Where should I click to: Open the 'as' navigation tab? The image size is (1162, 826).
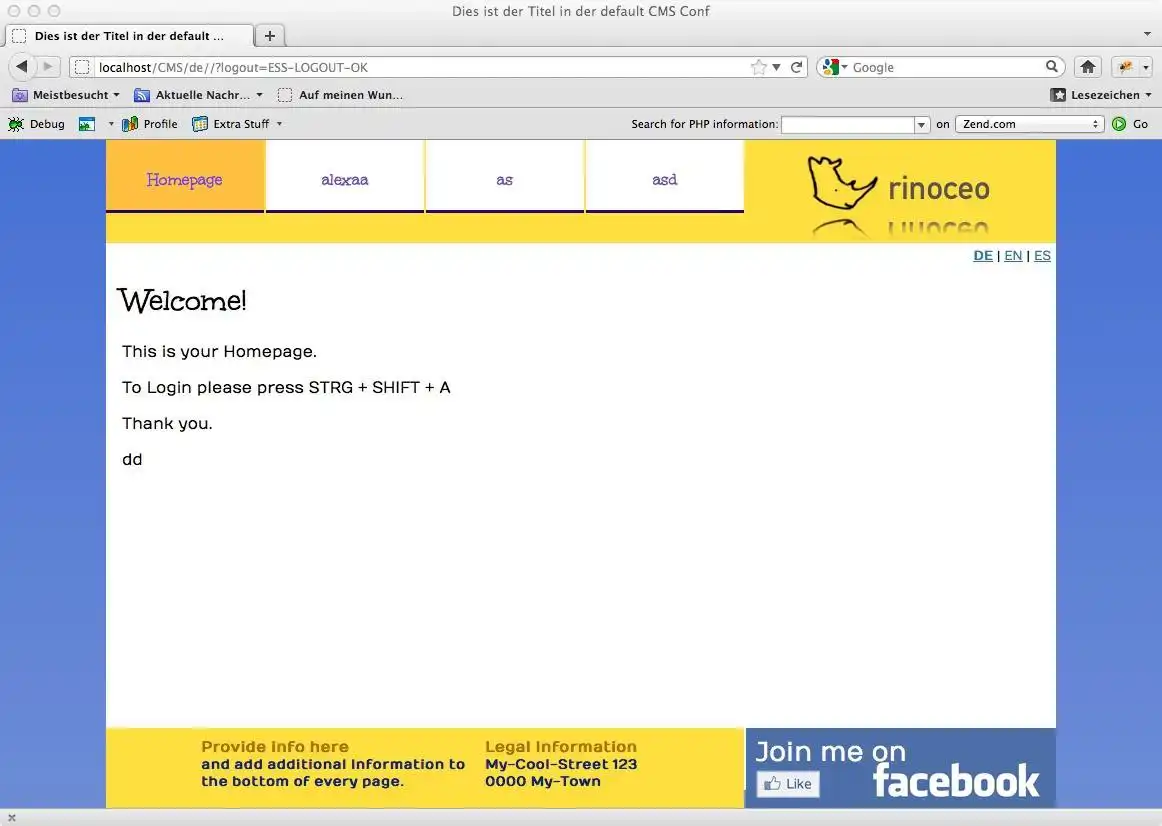click(x=505, y=176)
